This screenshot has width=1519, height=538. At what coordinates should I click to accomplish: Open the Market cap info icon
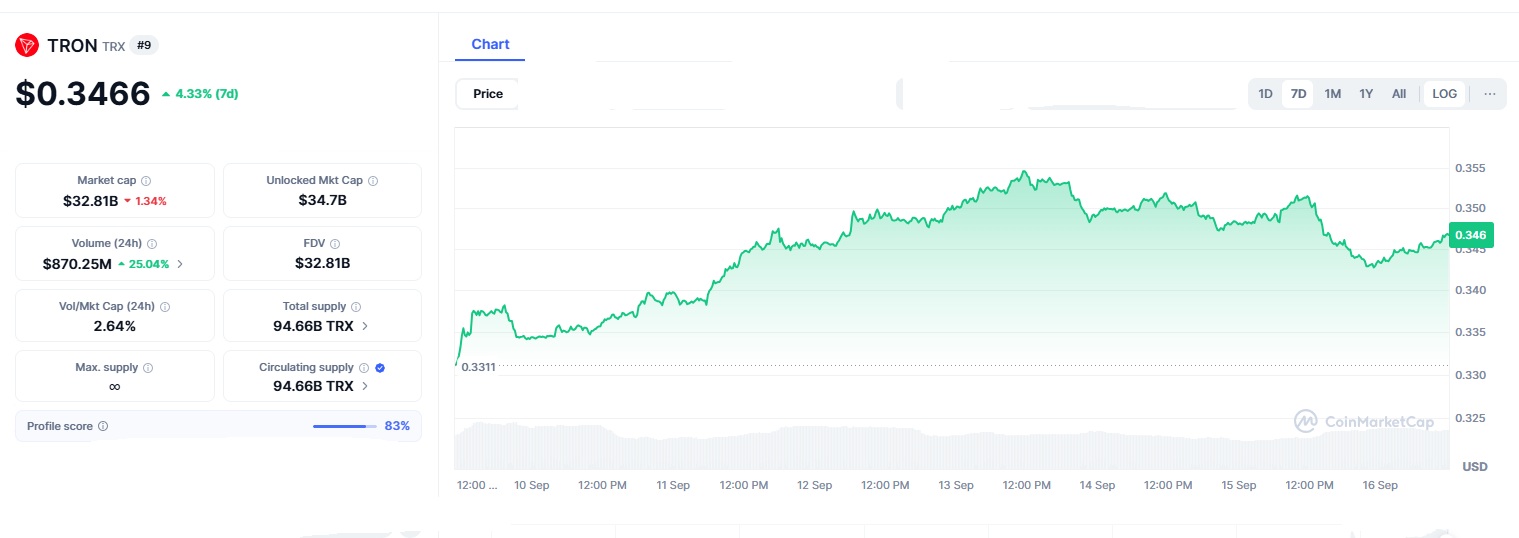[146, 181]
